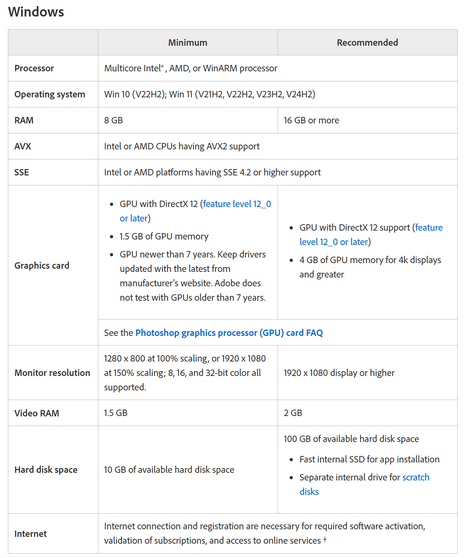Click the 10 GB of available hard disk space cell

tap(188, 470)
